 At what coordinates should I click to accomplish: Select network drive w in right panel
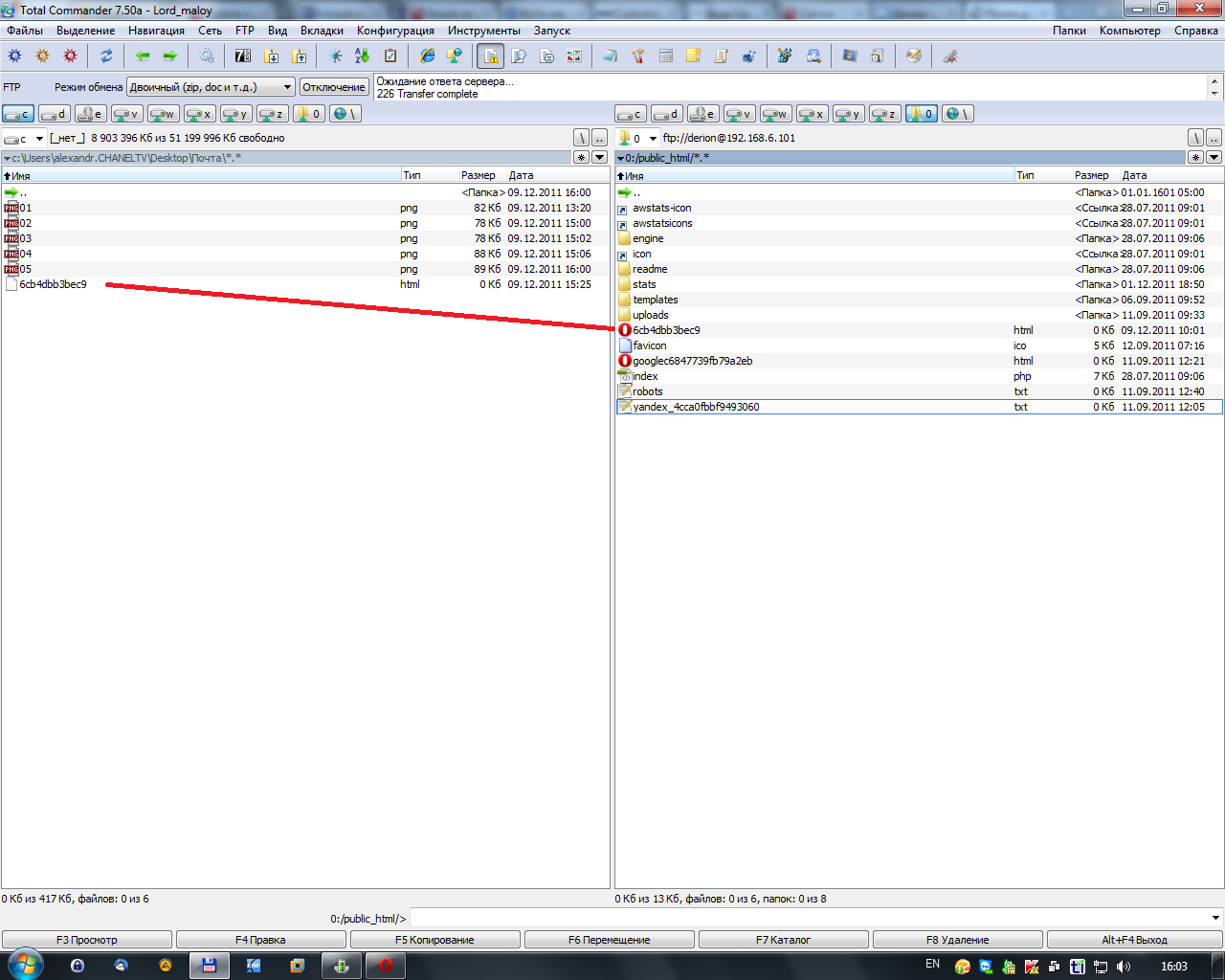pyautogui.click(x=776, y=114)
